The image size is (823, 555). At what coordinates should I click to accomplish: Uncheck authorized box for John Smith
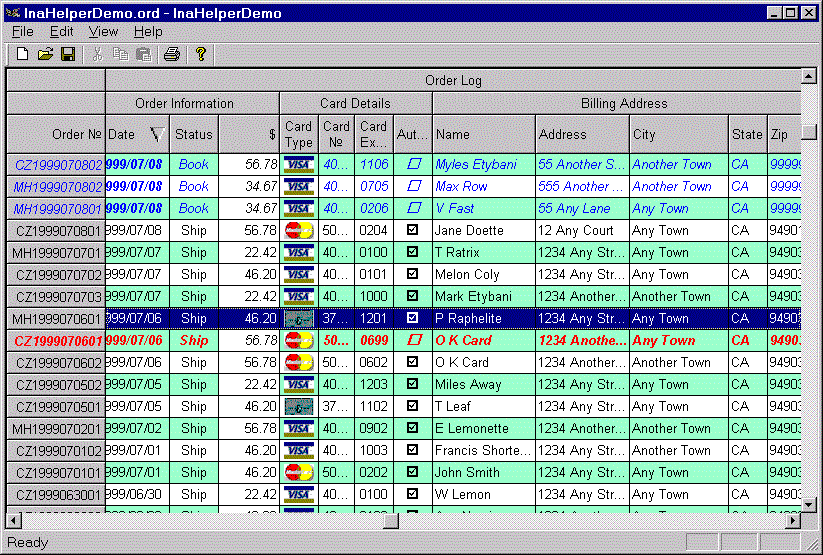[x=413, y=472]
